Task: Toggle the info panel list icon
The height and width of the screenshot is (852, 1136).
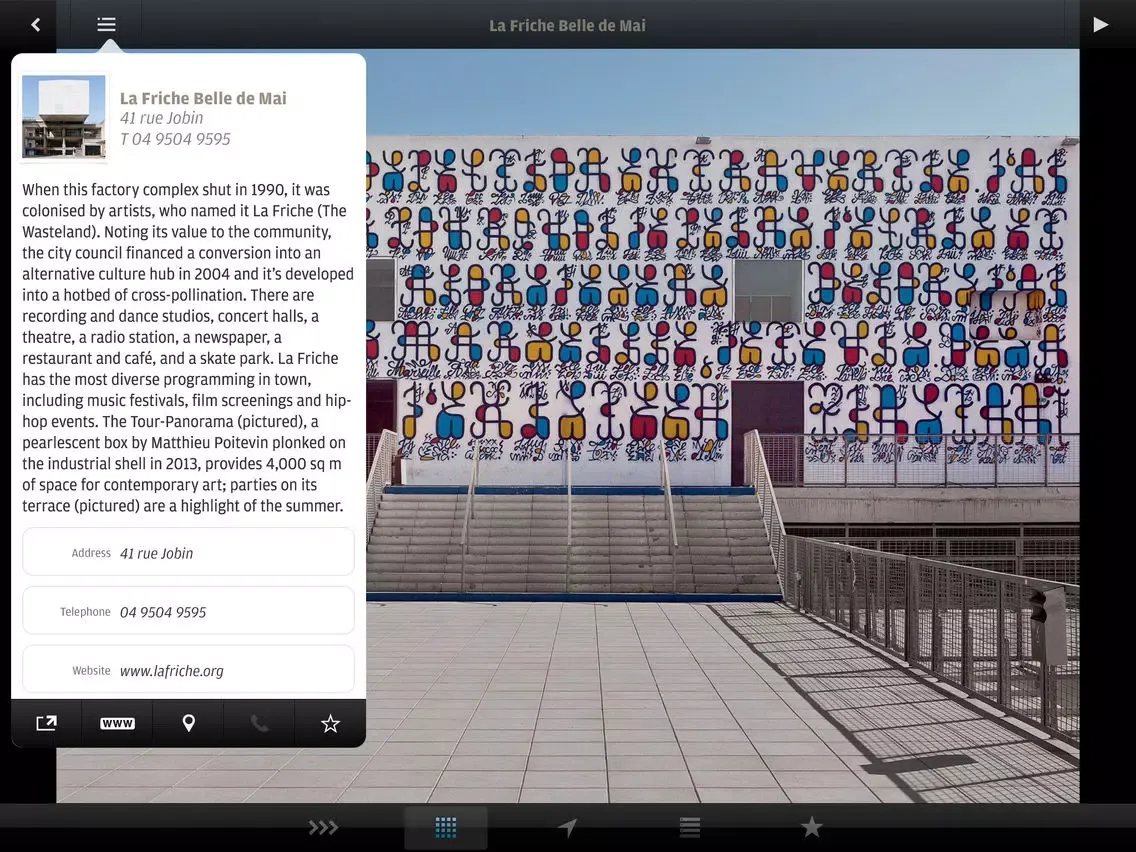Action: coord(106,25)
